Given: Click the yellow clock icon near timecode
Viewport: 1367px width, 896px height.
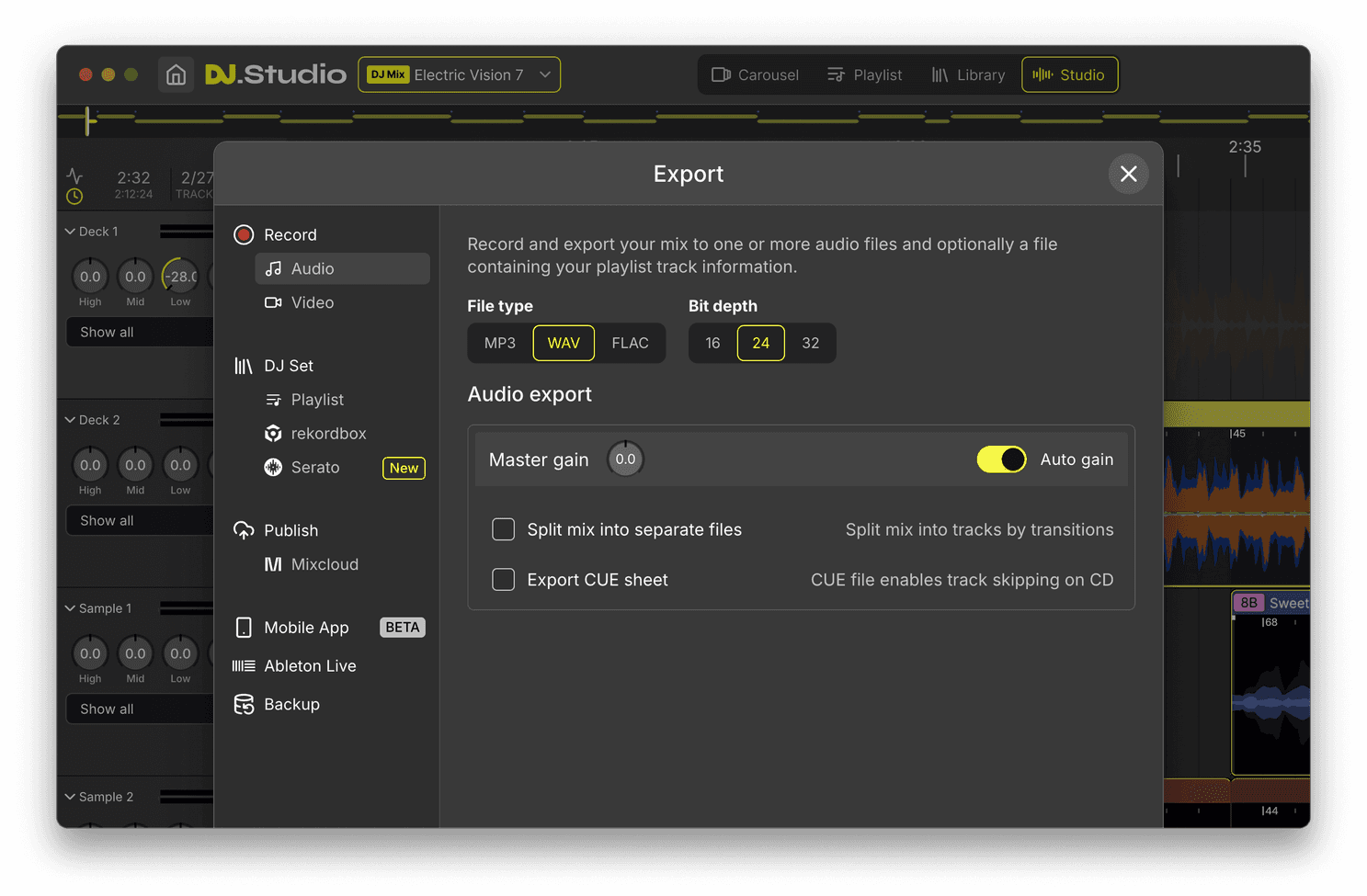Looking at the screenshot, I should [x=74, y=196].
